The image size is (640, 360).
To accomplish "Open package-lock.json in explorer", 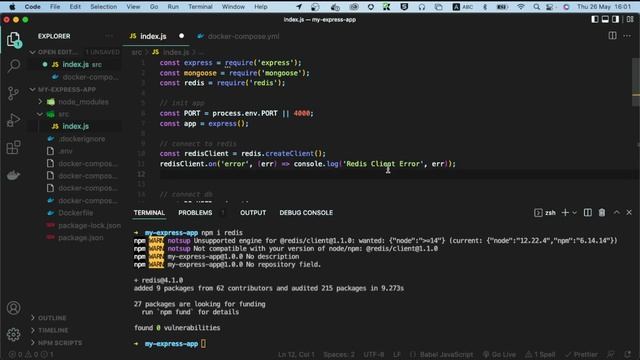I will click(89, 225).
